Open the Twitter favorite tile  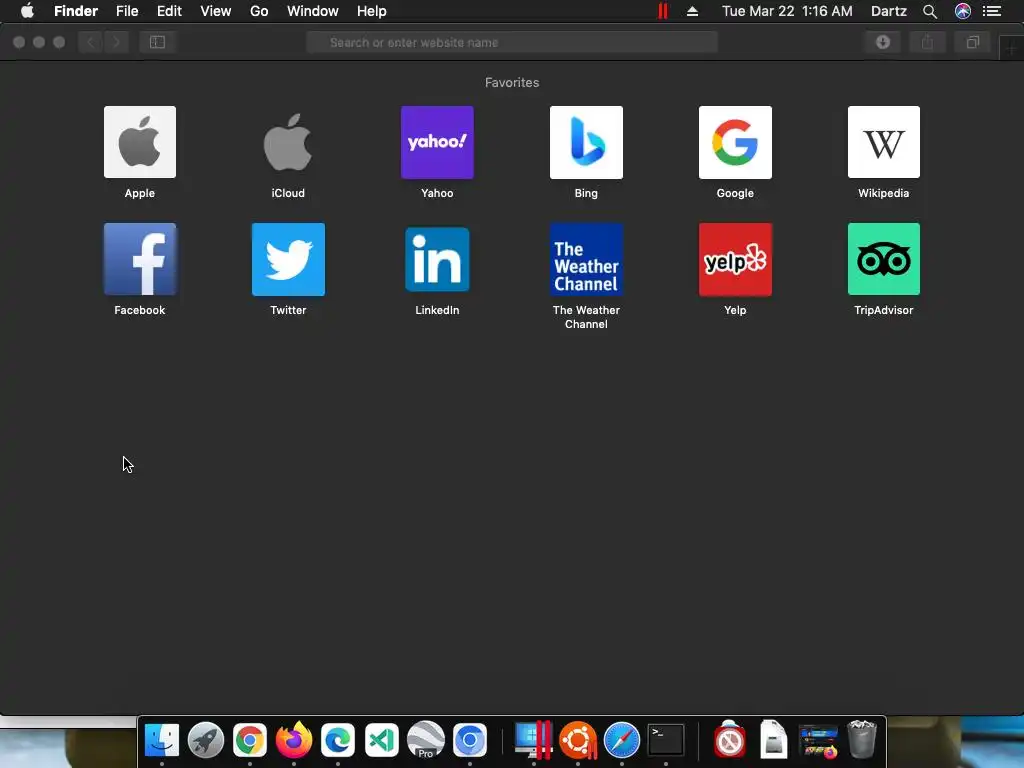(x=288, y=259)
